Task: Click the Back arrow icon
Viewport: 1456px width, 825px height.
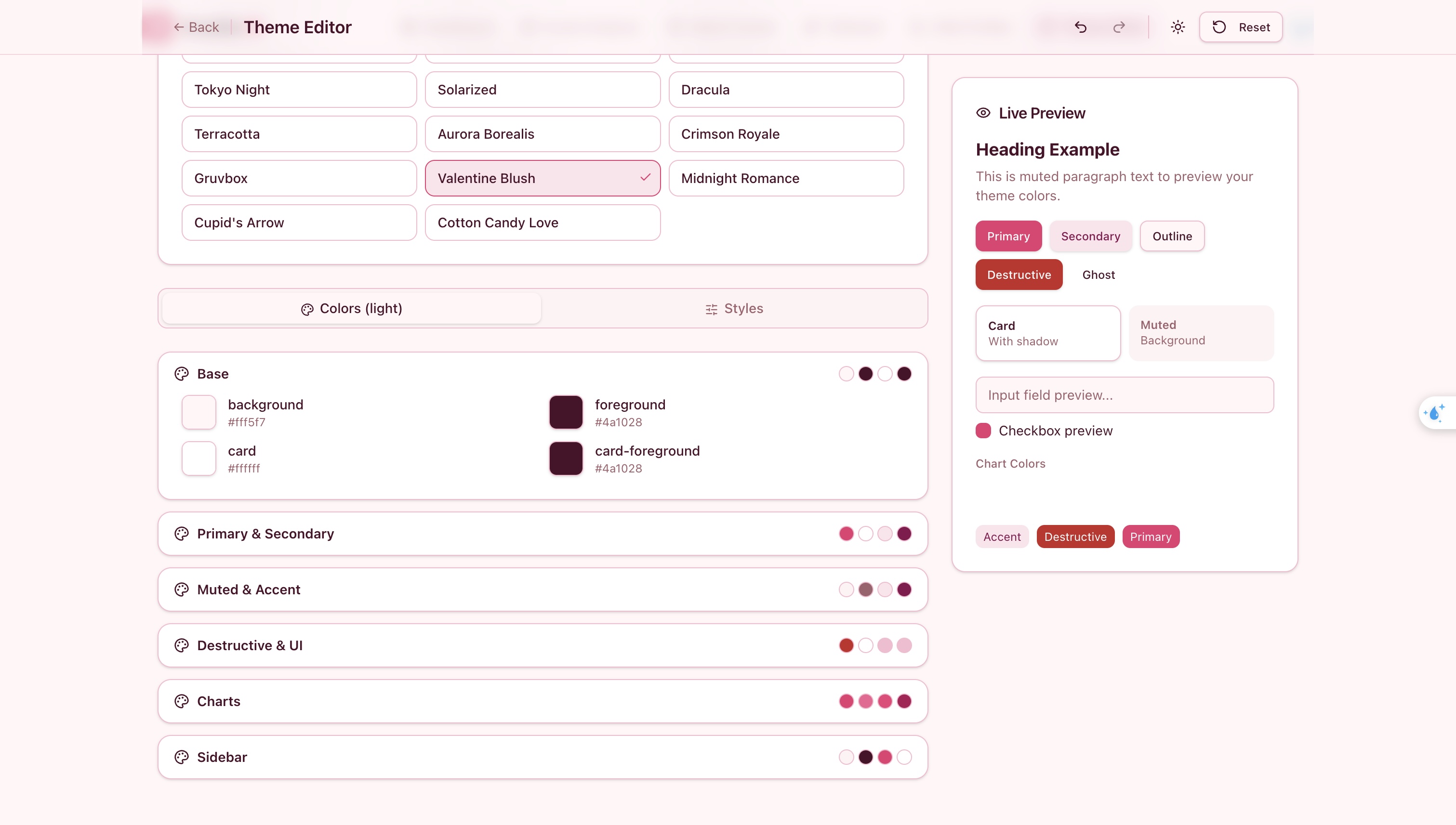Action: click(179, 27)
